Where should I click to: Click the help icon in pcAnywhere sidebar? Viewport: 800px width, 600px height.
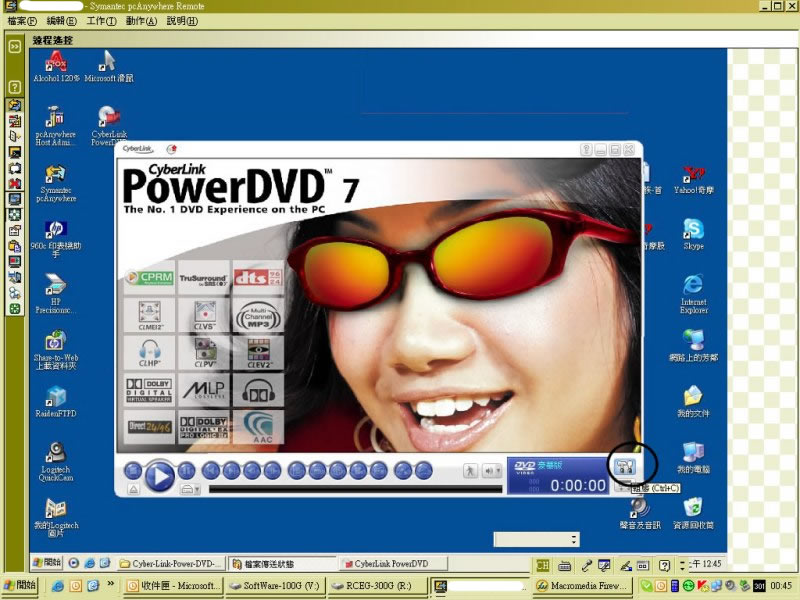(15, 87)
